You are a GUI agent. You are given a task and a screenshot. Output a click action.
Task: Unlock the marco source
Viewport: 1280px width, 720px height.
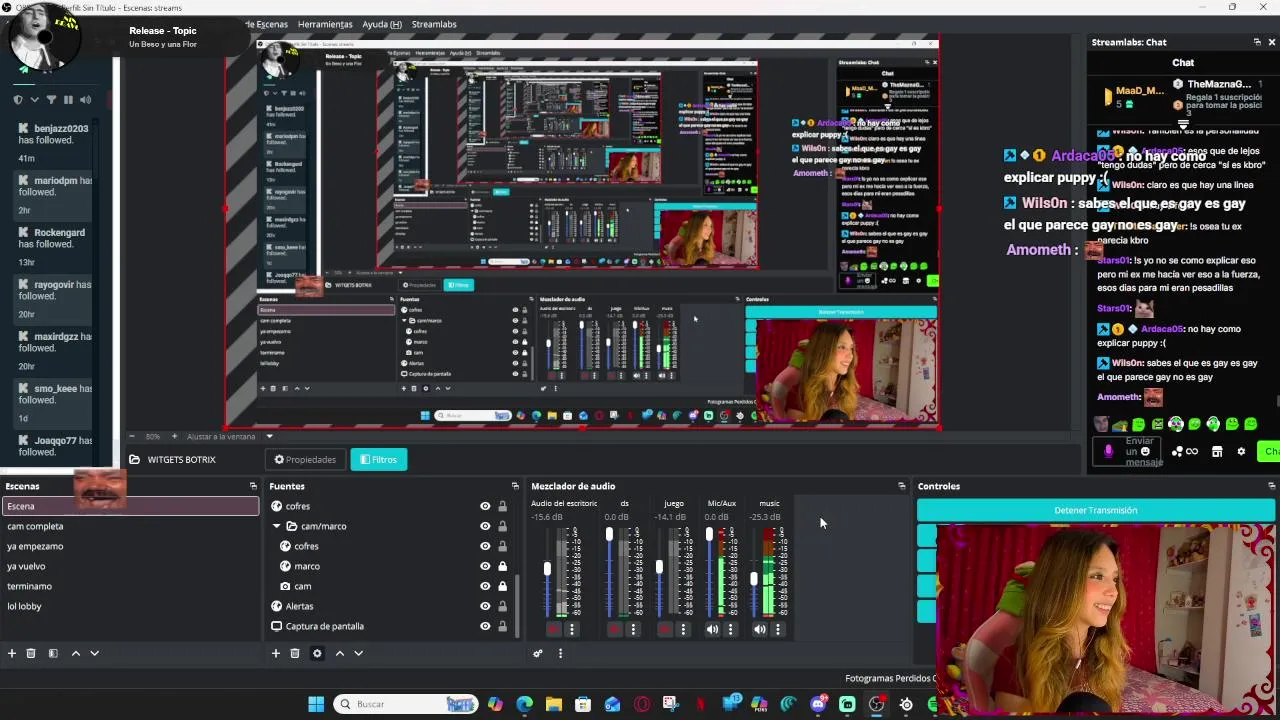click(x=502, y=566)
